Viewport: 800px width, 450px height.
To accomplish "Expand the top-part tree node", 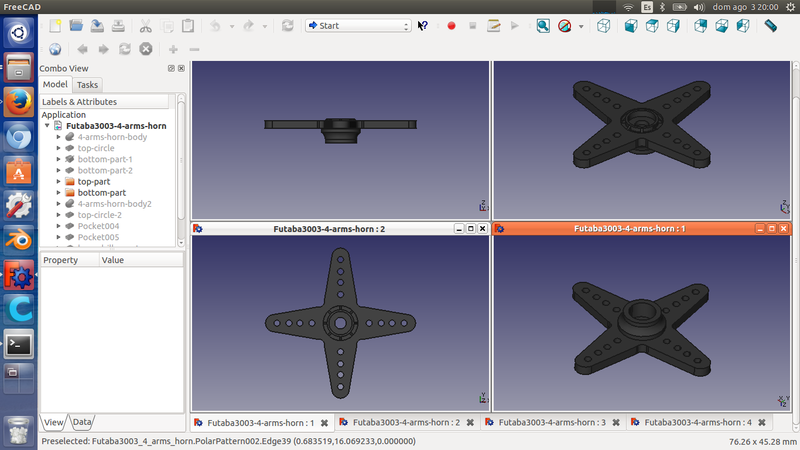I will [x=59, y=182].
